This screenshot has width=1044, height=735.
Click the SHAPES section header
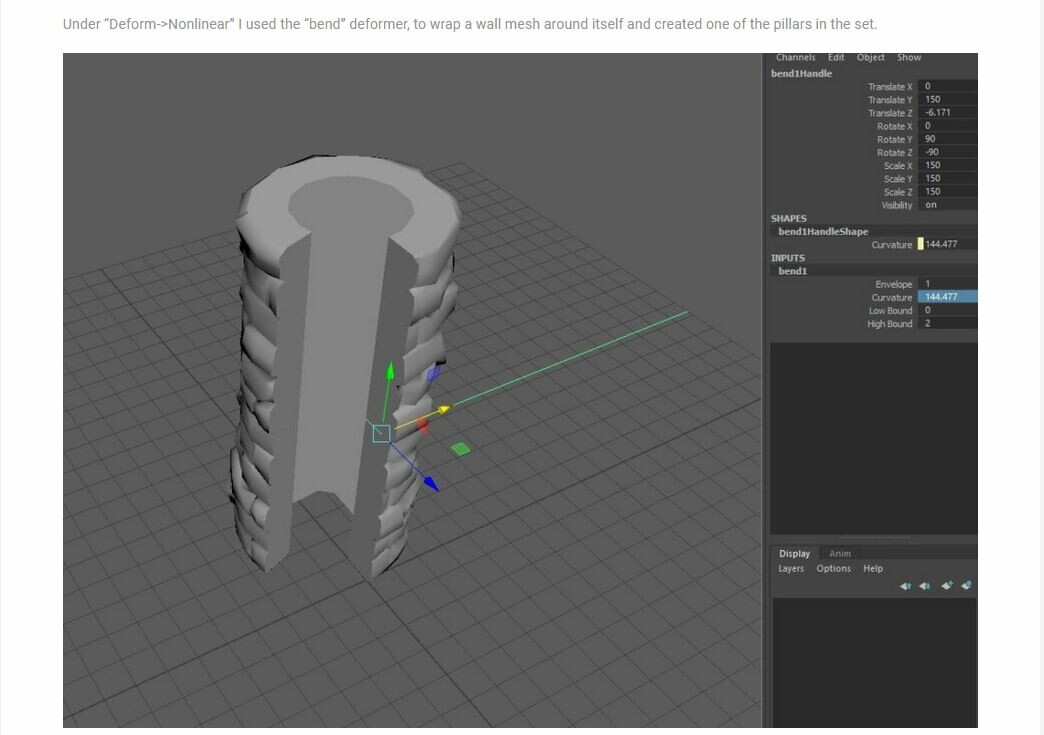tap(788, 218)
